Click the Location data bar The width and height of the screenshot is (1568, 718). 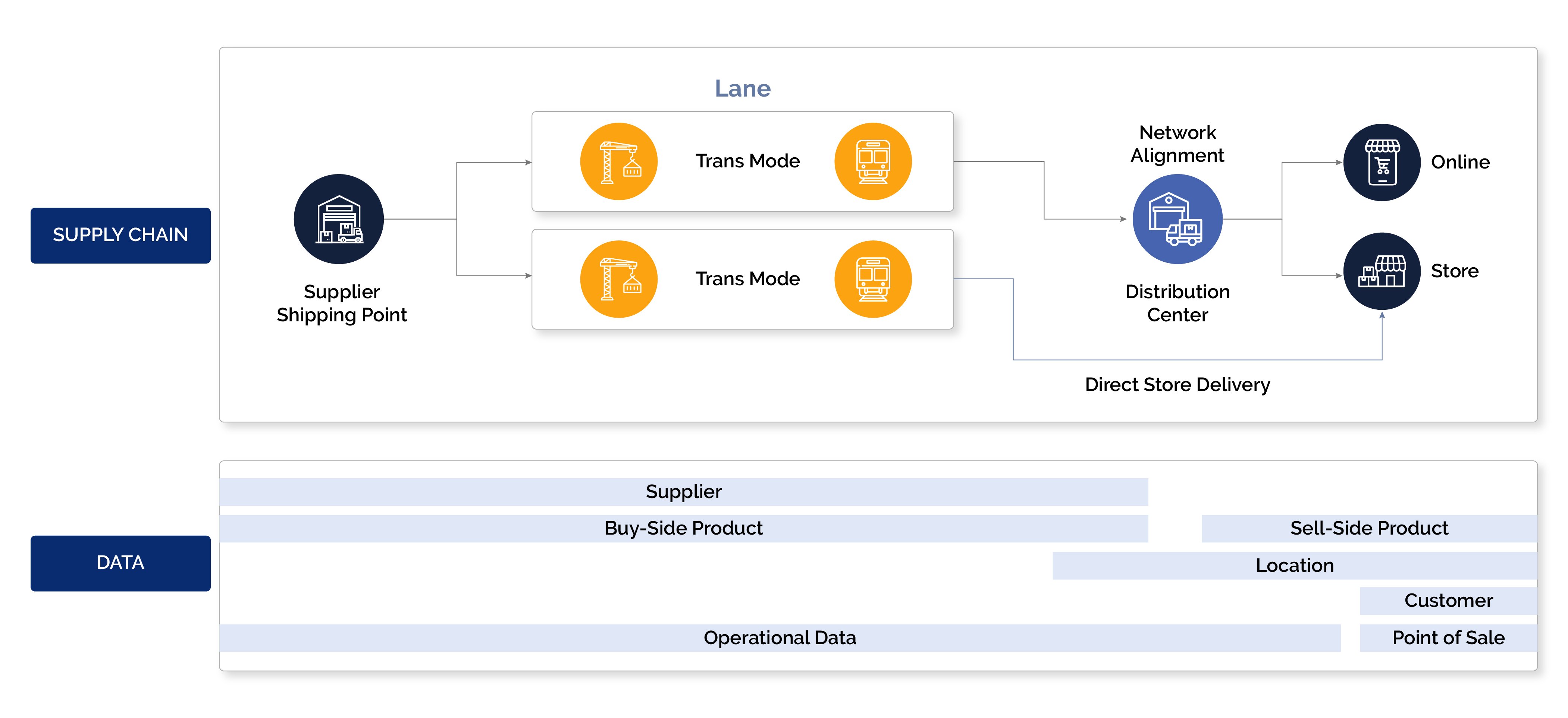click(1294, 565)
